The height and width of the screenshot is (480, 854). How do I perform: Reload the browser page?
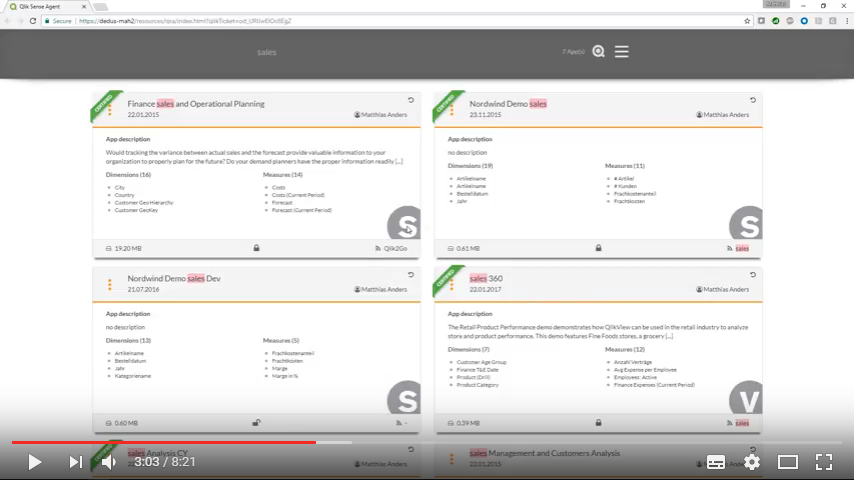33,21
